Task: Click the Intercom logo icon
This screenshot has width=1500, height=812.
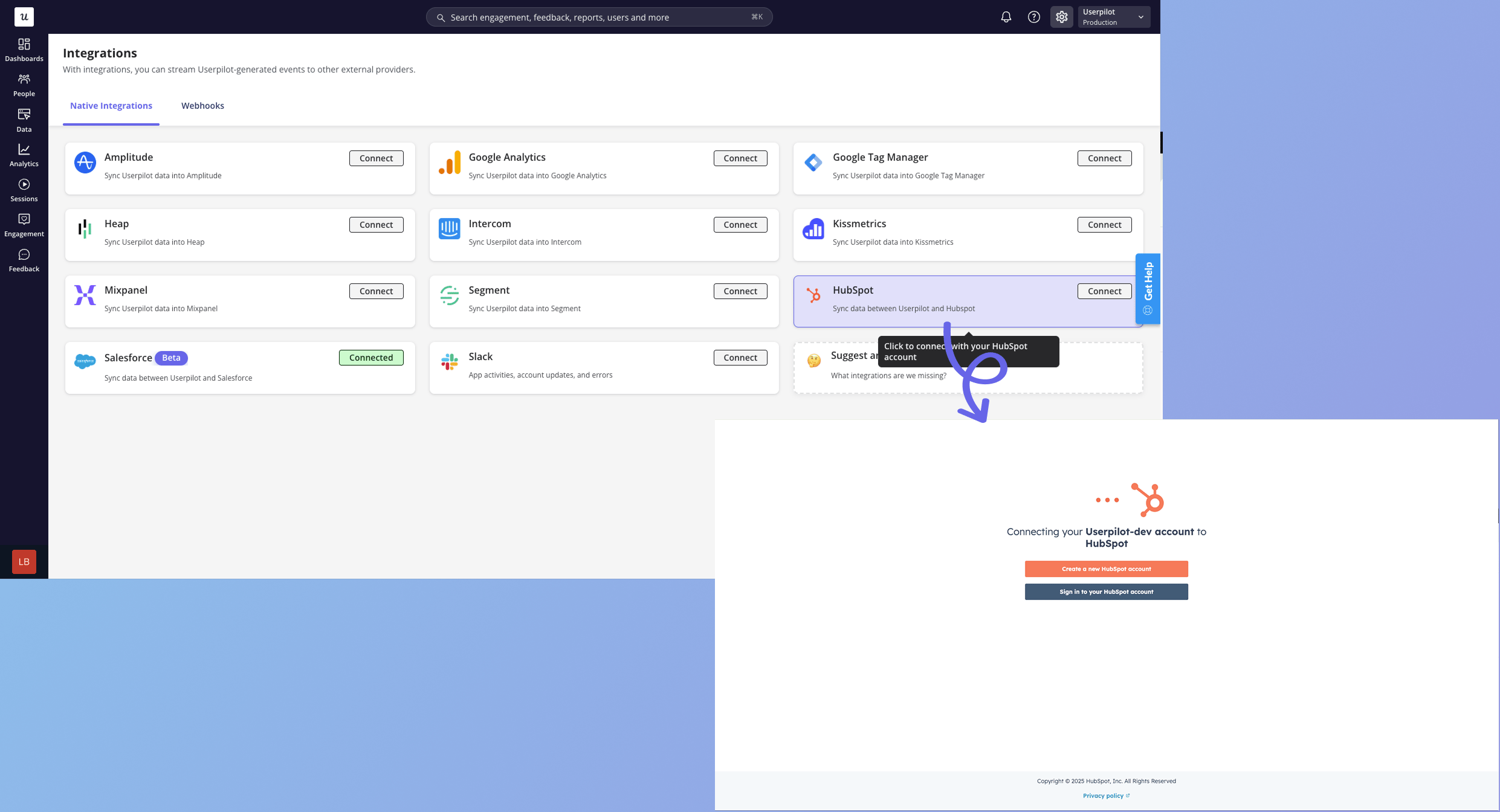Action: click(x=450, y=229)
